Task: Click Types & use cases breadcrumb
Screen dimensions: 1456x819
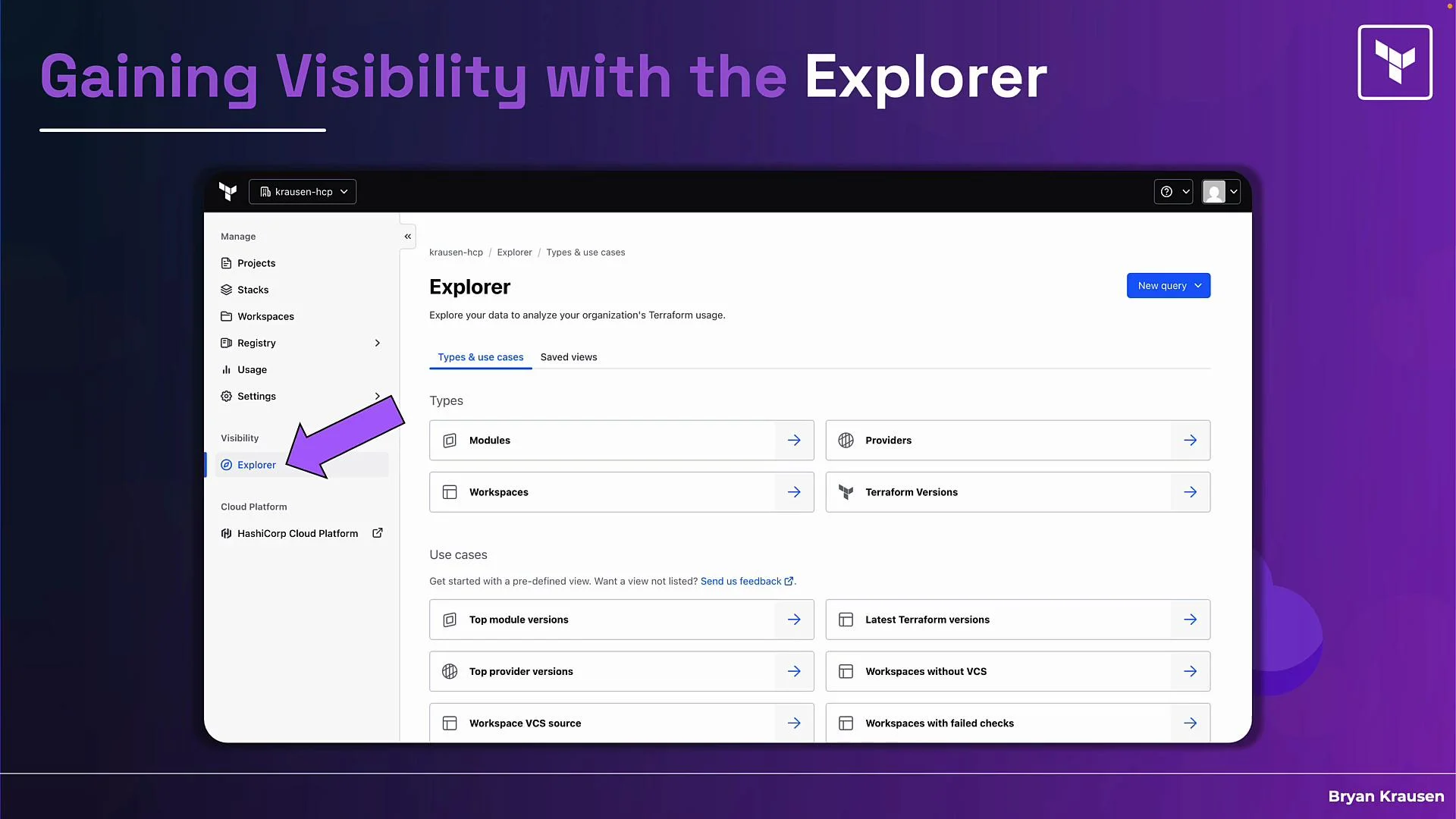Action: coord(585,253)
